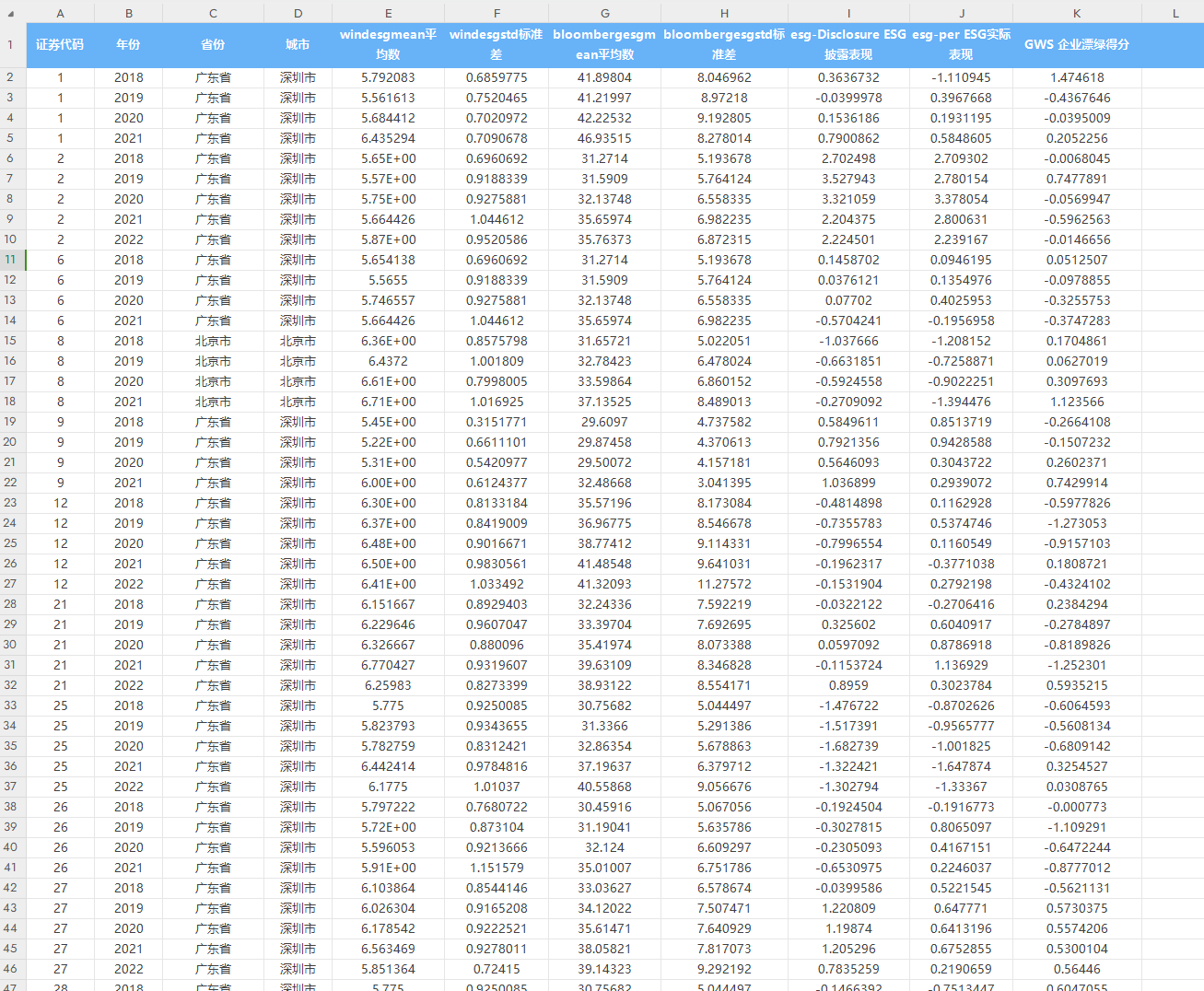Click the cell with value 3.527943

tap(848, 179)
